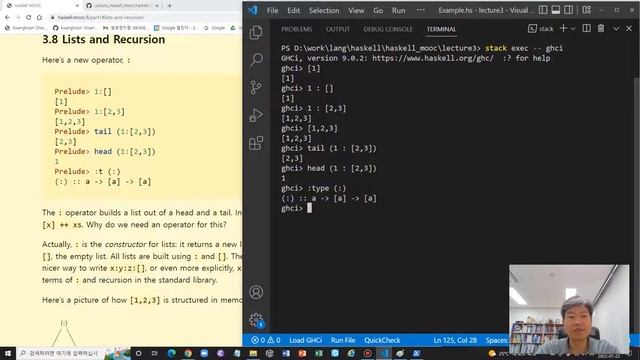Click in the terminal at the ghci prompt
The height and width of the screenshot is (360, 640).
(x=309, y=208)
